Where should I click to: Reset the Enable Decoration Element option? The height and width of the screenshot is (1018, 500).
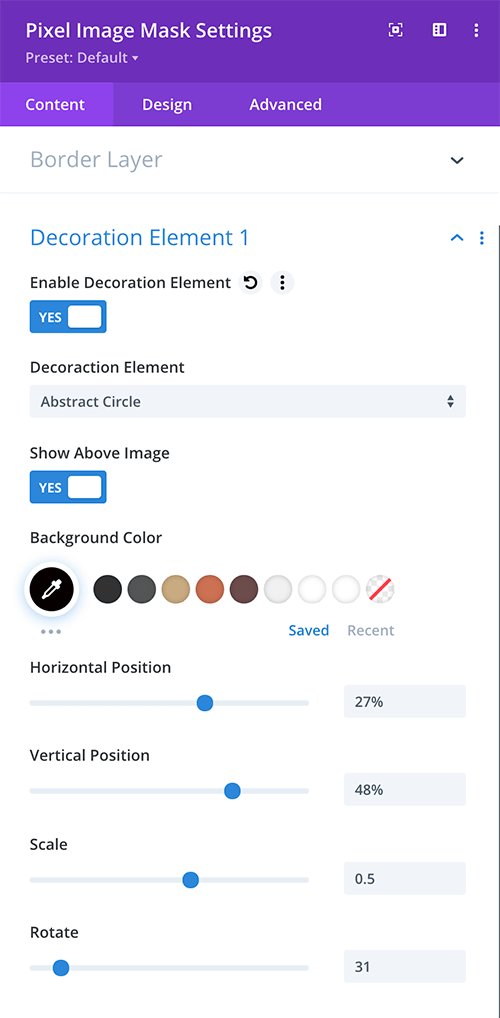250,282
